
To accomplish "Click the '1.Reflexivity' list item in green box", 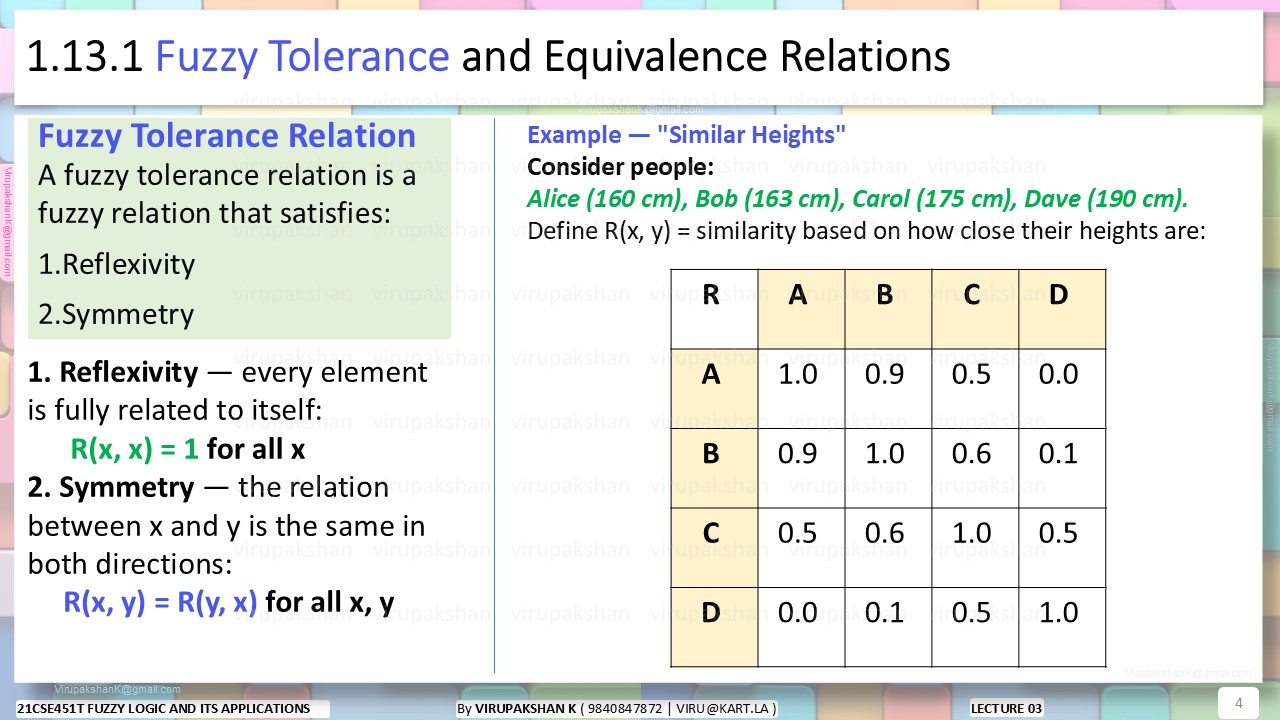I will click(x=116, y=265).
